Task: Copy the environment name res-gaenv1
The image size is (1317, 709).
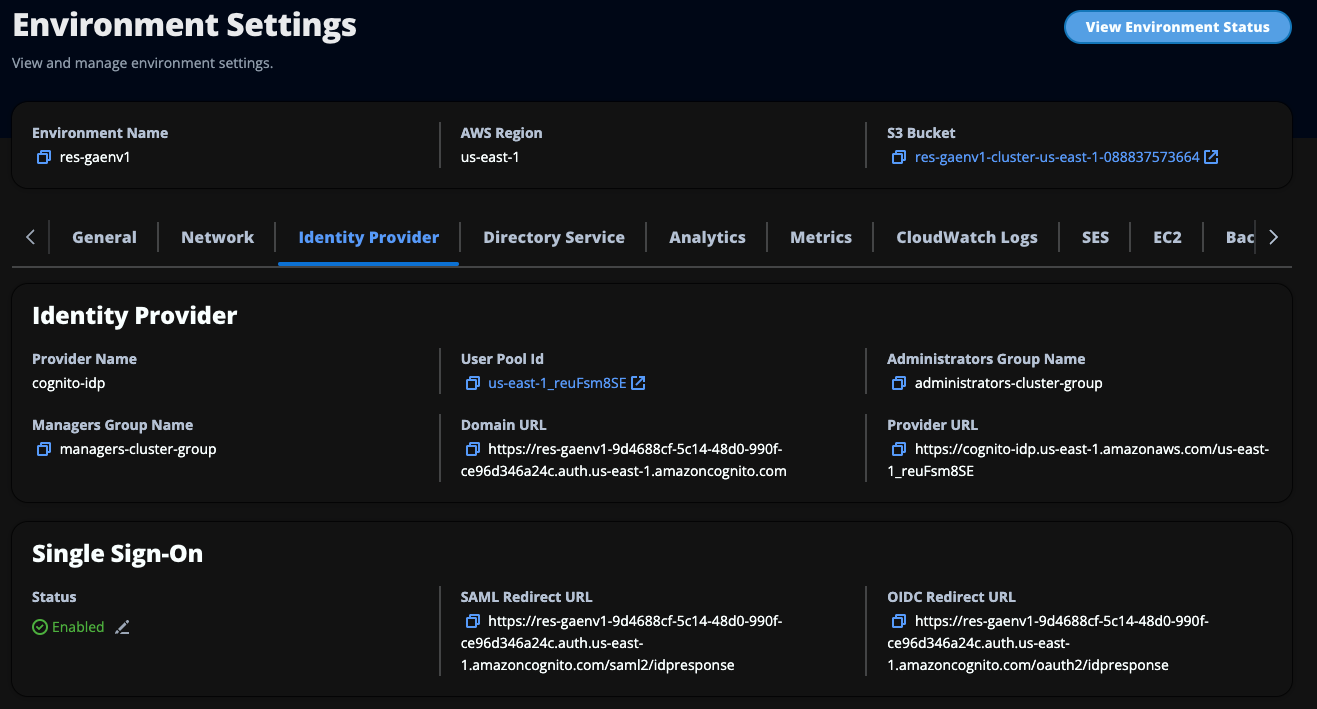Action: click(41, 157)
